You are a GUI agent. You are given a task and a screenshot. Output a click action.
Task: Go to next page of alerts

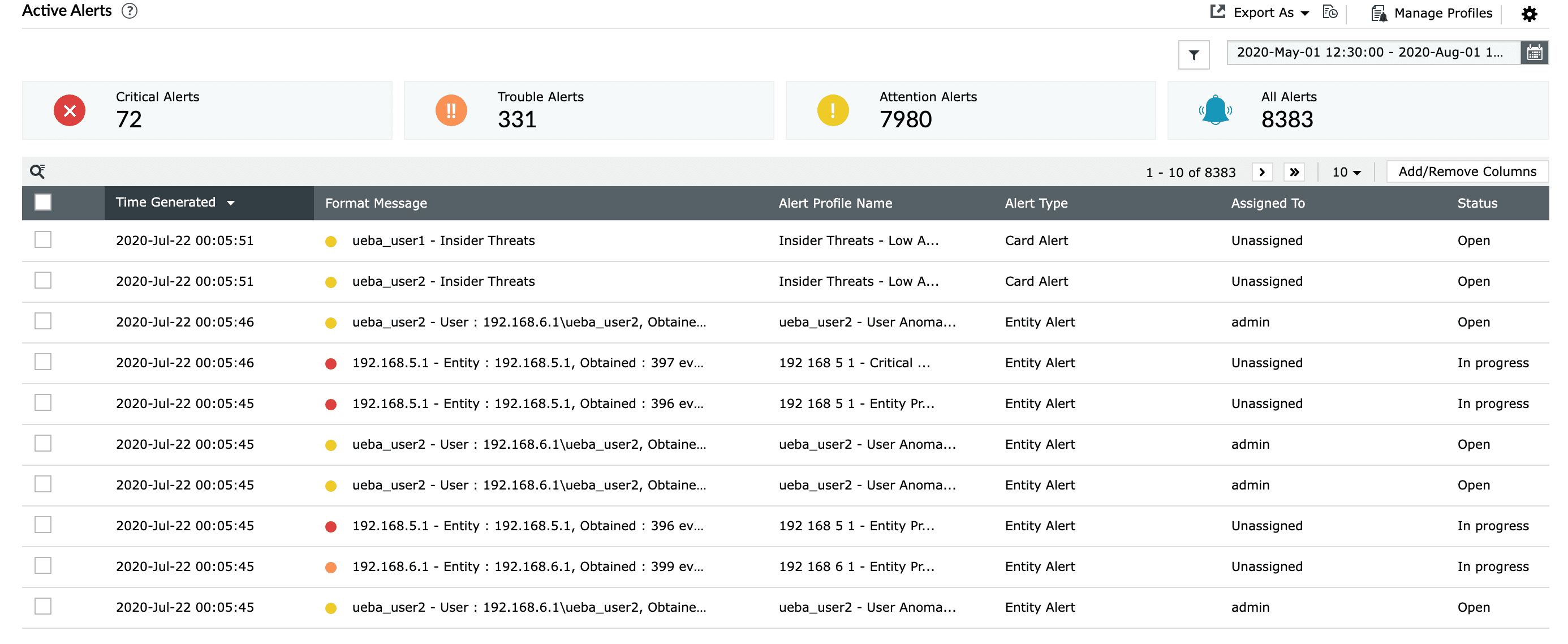point(1261,172)
